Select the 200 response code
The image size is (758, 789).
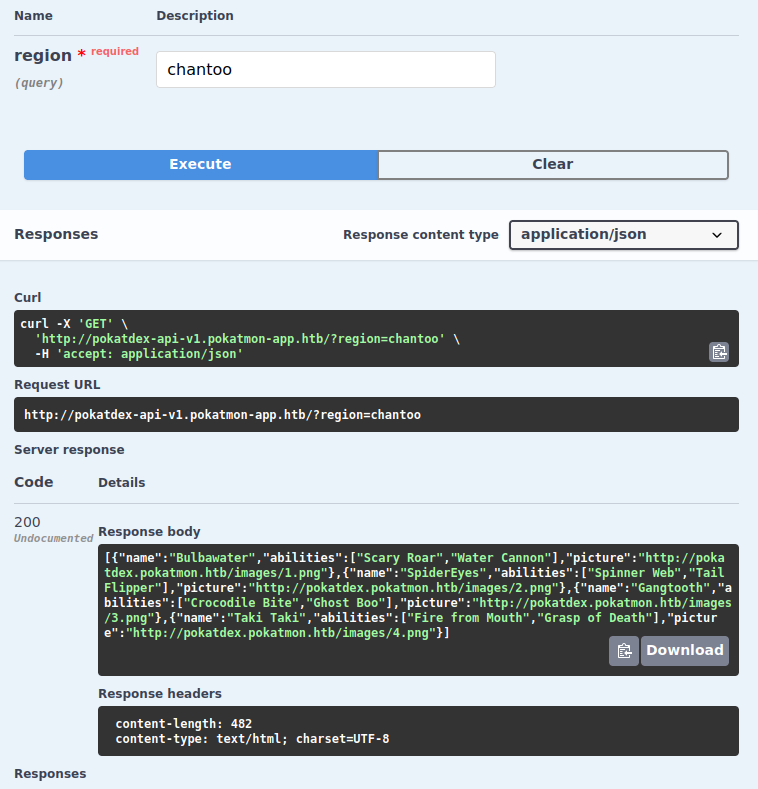(x=27, y=522)
